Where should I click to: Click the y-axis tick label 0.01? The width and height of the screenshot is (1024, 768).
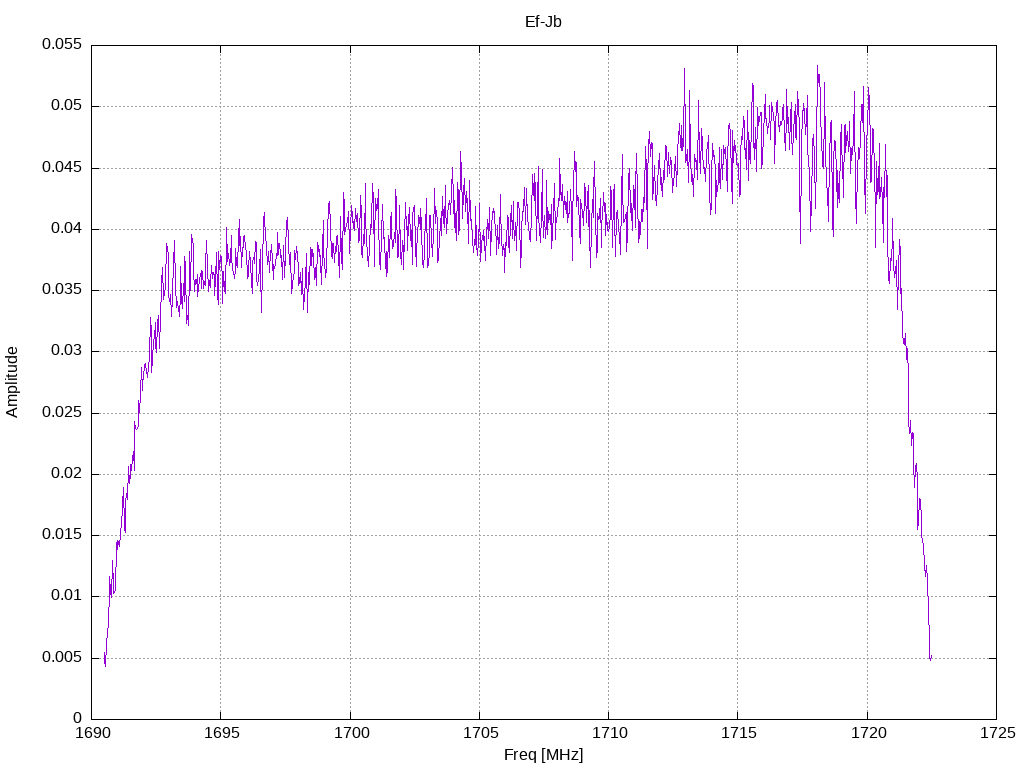point(67,596)
